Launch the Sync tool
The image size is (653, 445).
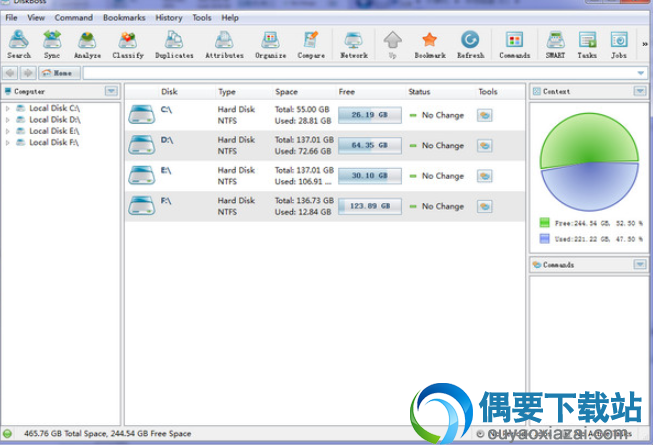[x=52, y=44]
